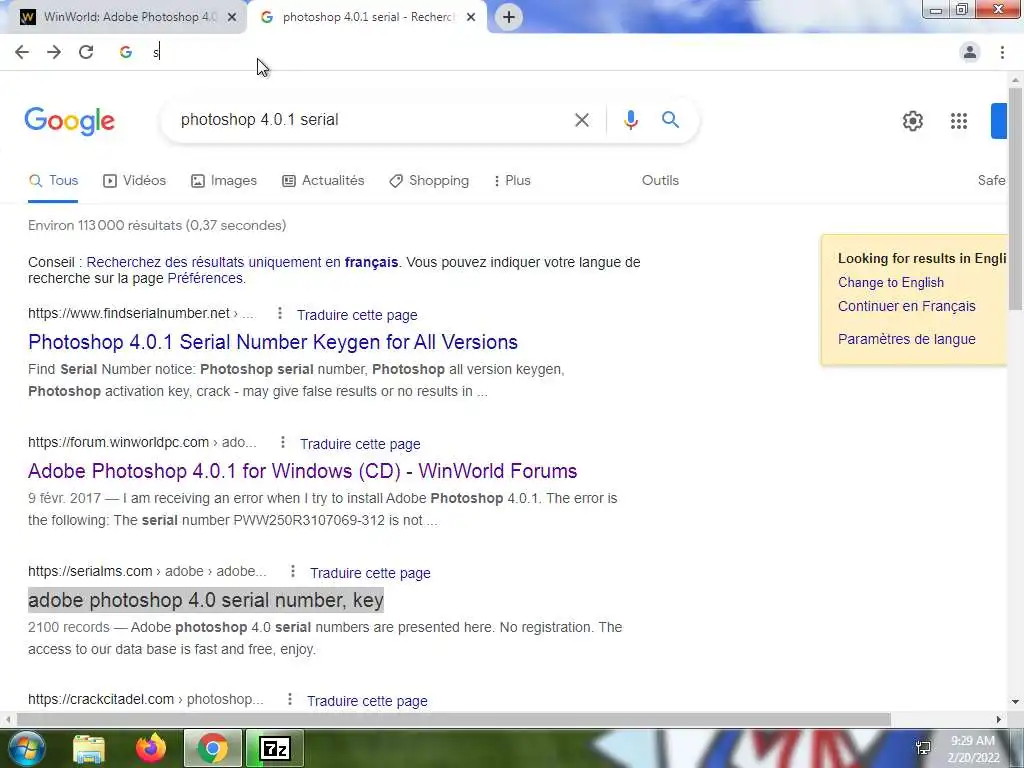Open options menu for forum.winworldpc.com result
Image resolution: width=1024 pixels, height=768 pixels.
(283, 443)
